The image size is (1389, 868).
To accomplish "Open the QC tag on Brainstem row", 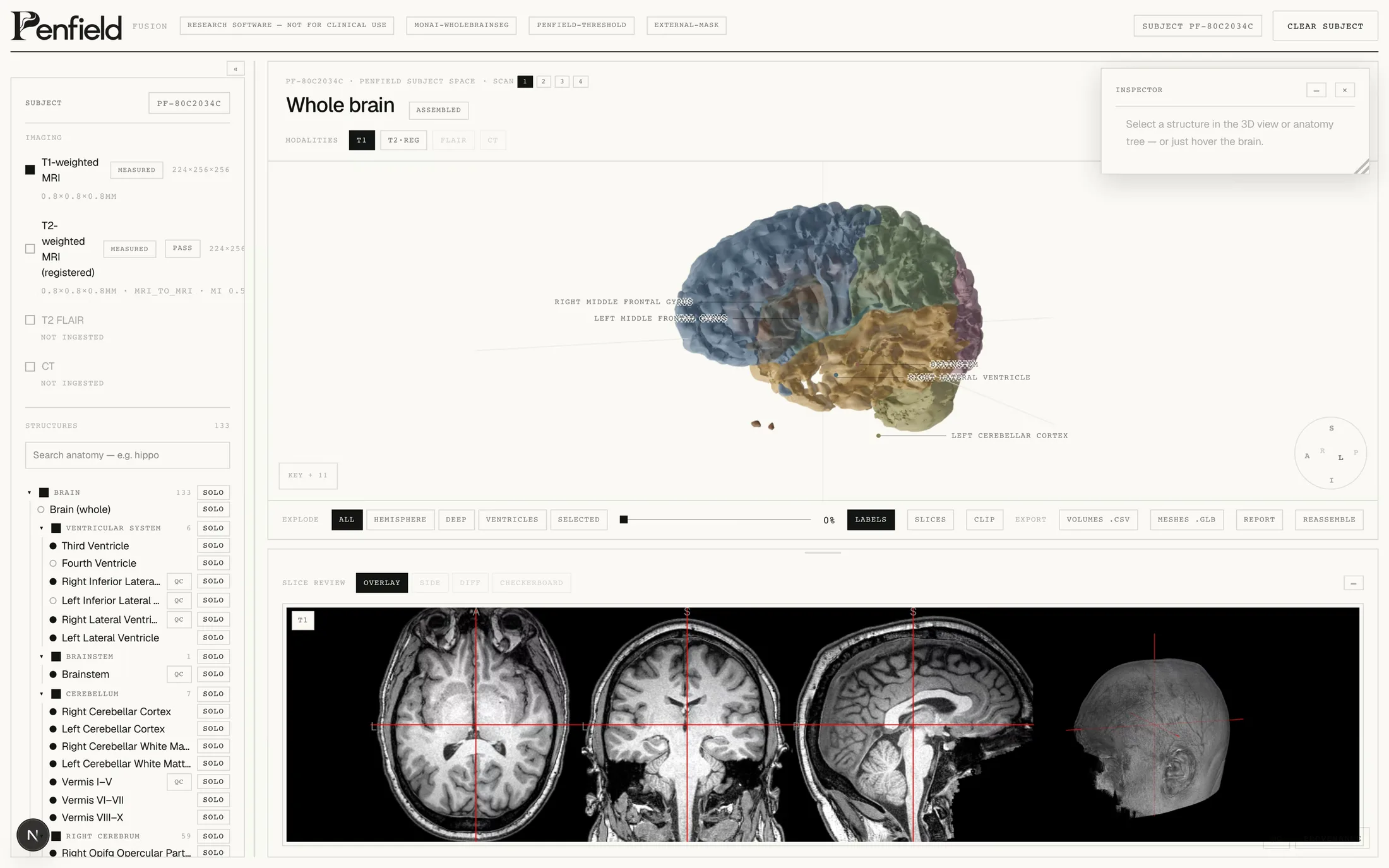I will [x=179, y=674].
